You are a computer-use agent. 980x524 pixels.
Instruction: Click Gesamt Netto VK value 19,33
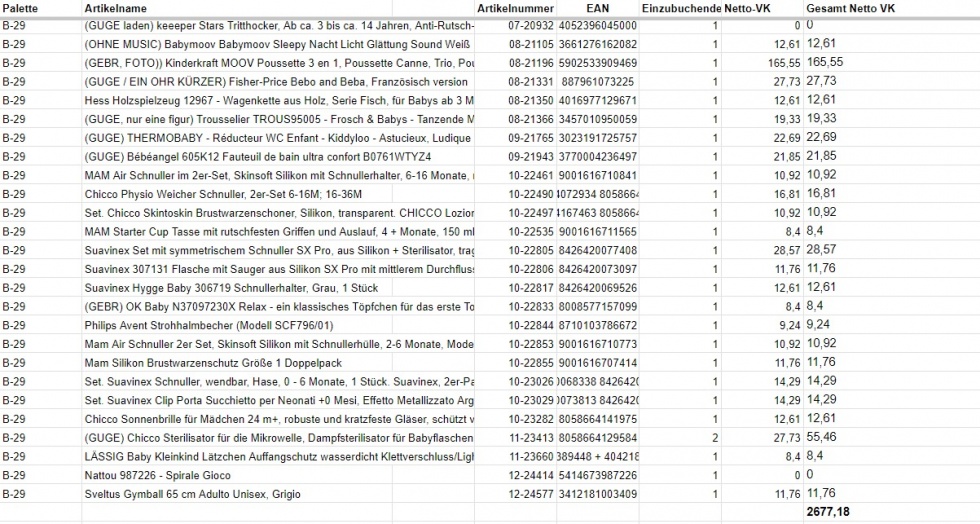(x=821, y=118)
